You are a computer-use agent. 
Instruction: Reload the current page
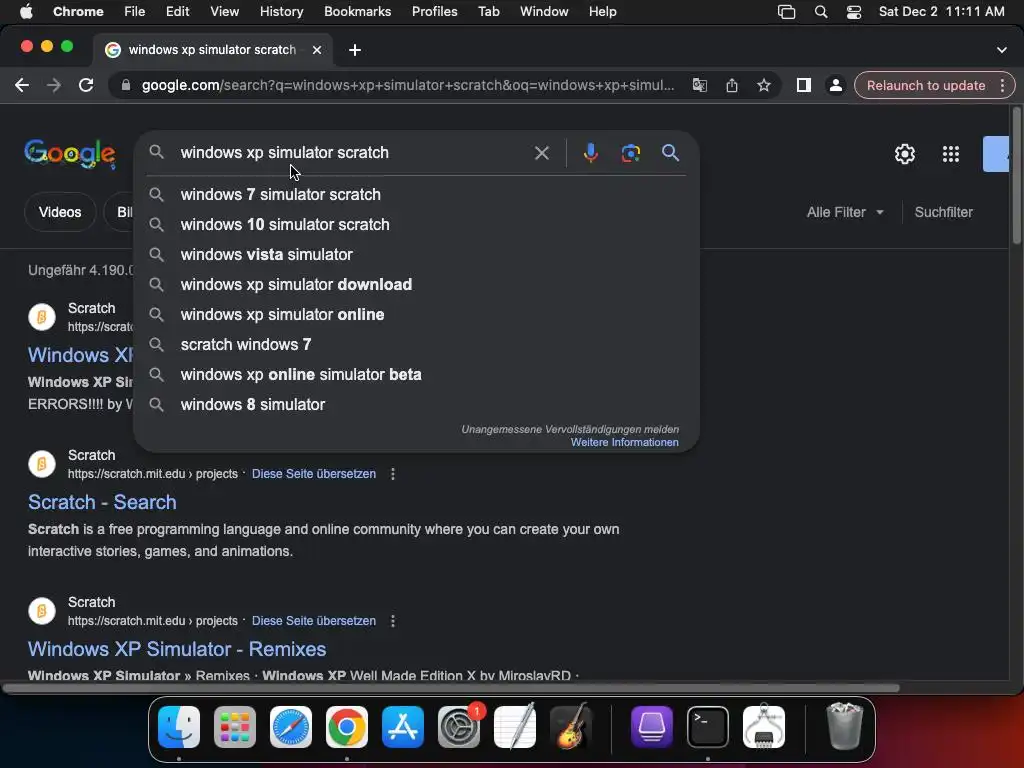pyautogui.click(x=86, y=86)
